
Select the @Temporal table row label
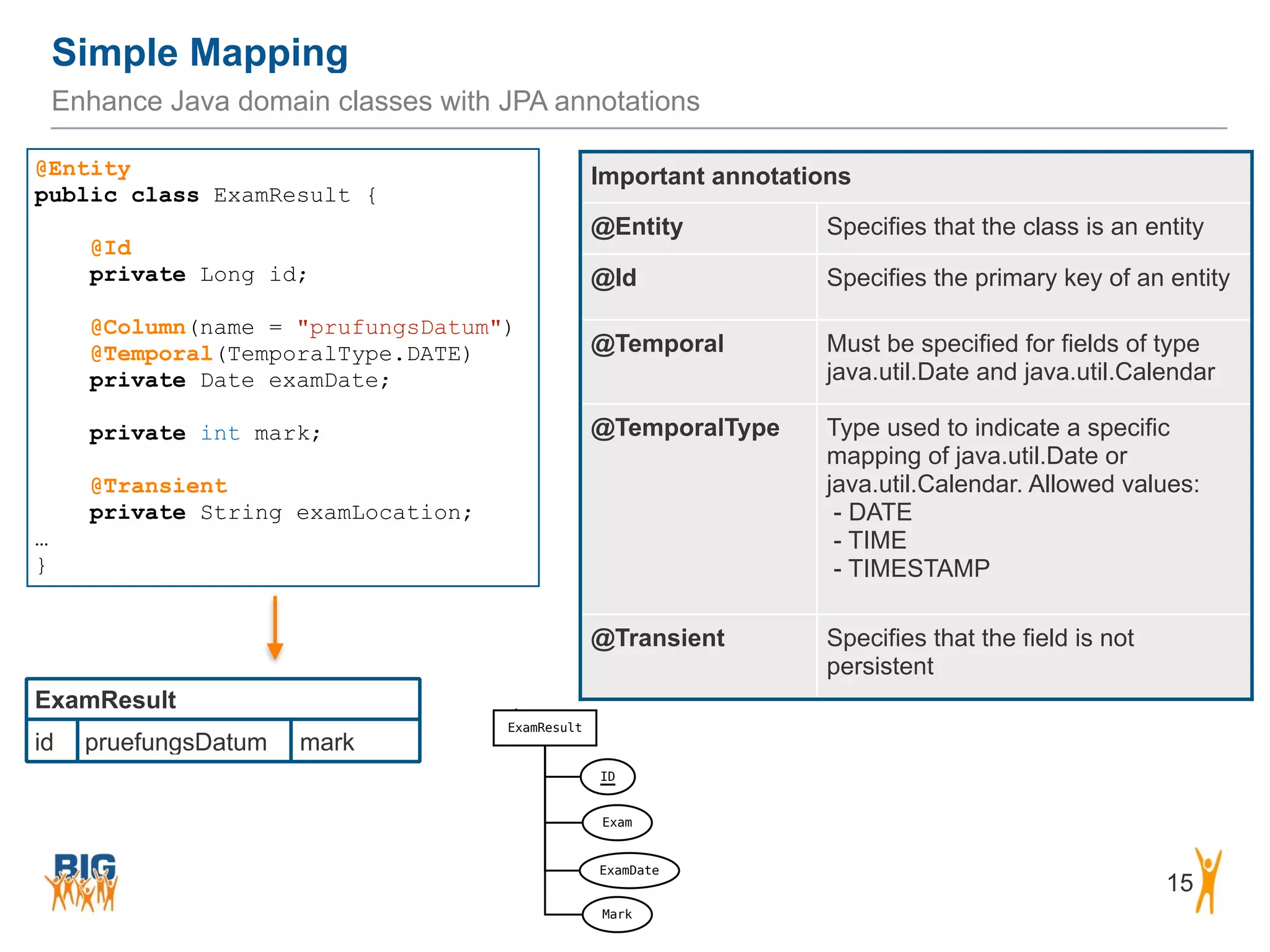(657, 344)
